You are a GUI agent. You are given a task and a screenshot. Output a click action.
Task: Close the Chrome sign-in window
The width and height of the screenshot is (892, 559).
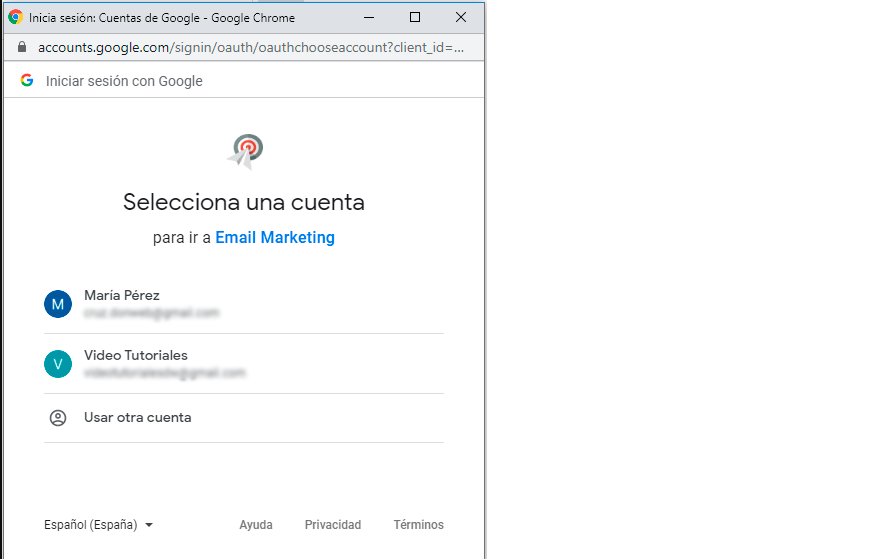click(x=461, y=18)
